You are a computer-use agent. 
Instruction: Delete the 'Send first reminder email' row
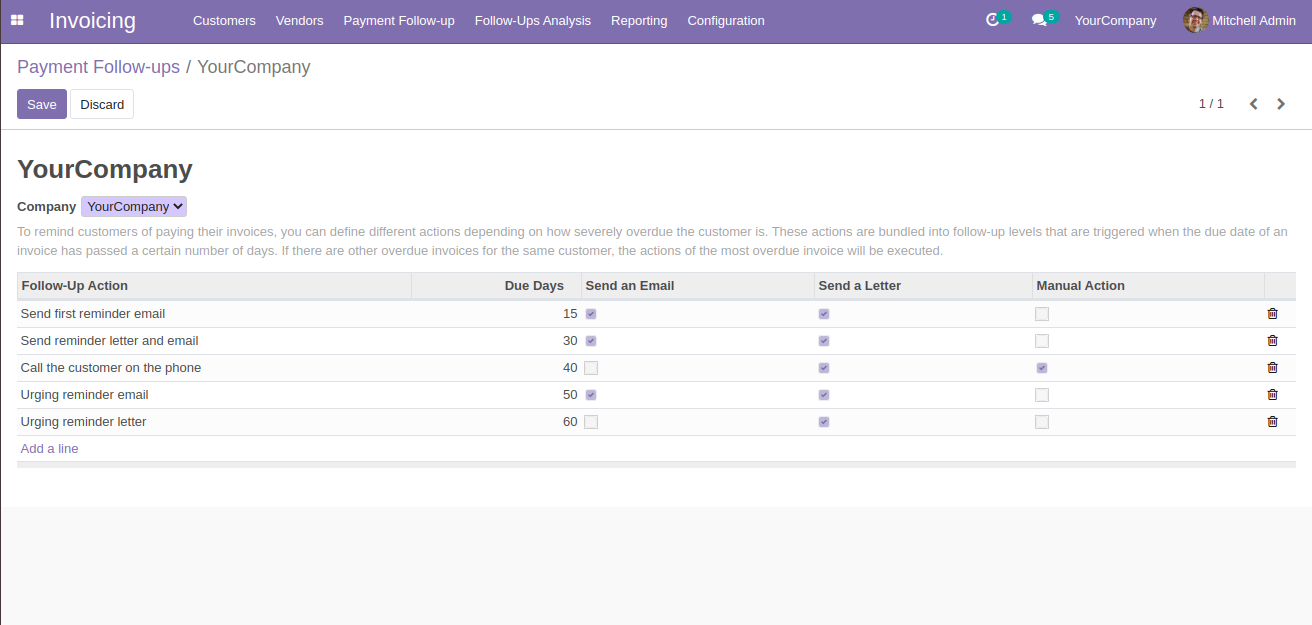(1272, 314)
